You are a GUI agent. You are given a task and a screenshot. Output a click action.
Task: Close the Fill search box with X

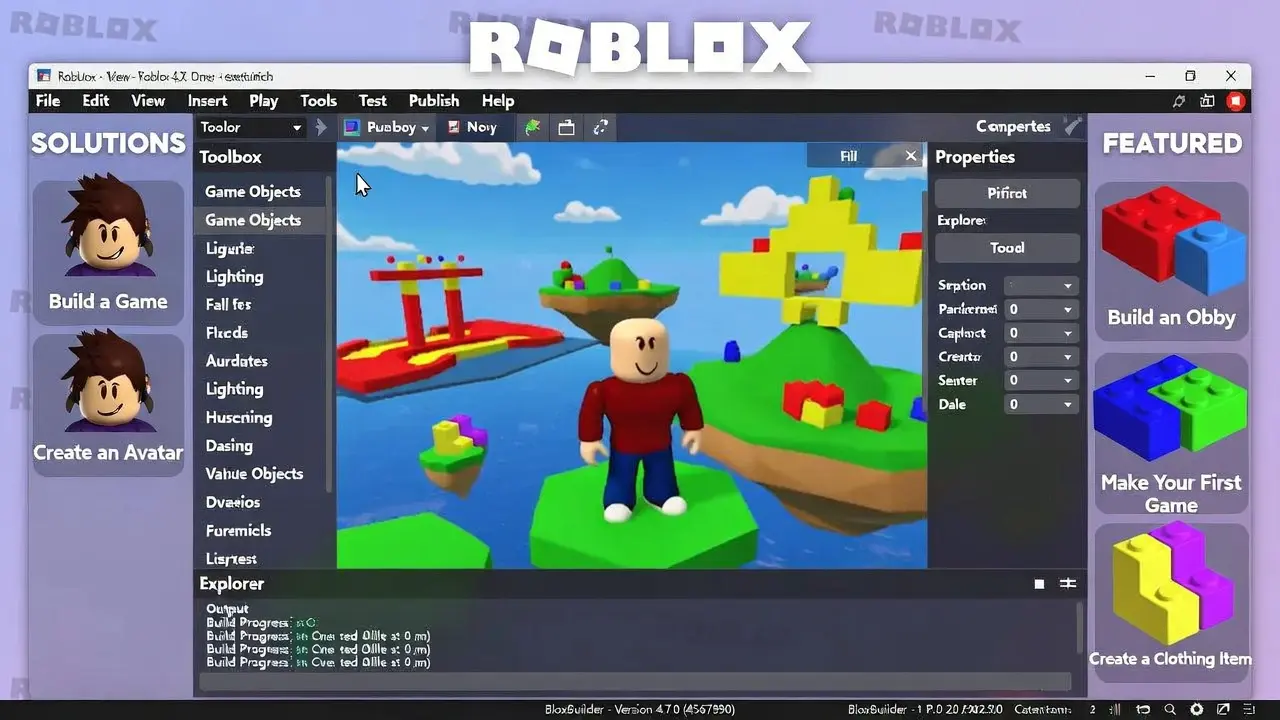[910, 156]
